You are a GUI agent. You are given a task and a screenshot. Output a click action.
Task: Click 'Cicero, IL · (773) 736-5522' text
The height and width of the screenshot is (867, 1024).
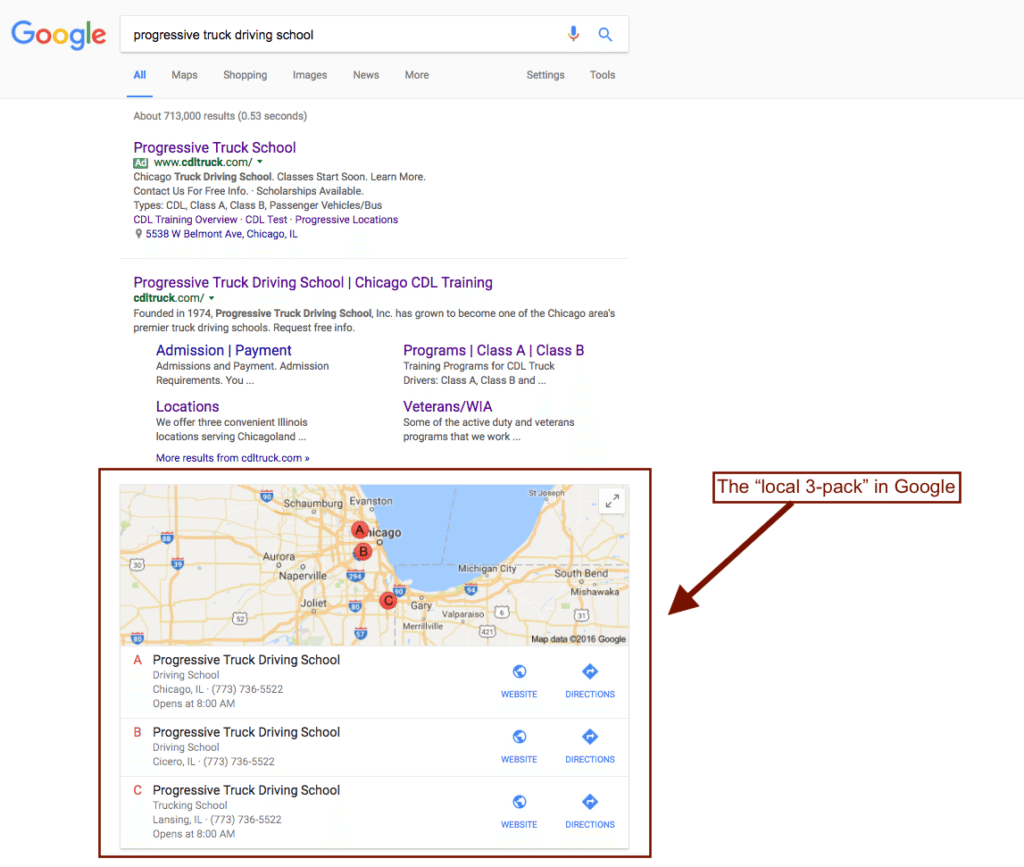[x=214, y=761]
